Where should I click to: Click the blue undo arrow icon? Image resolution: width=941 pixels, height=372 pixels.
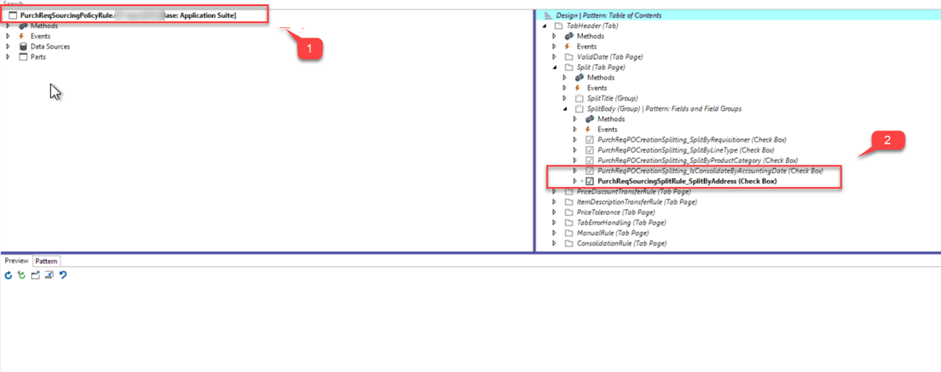pos(63,275)
